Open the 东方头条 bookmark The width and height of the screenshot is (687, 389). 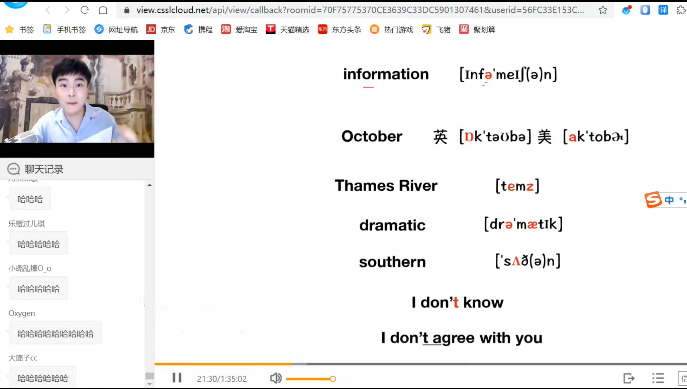(x=340, y=29)
